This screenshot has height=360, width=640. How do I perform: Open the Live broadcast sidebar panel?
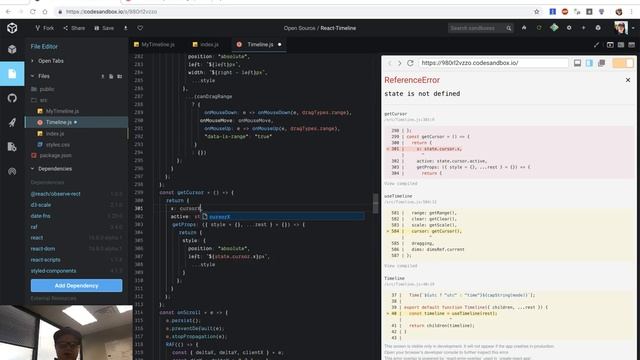[x=12, y=171]
